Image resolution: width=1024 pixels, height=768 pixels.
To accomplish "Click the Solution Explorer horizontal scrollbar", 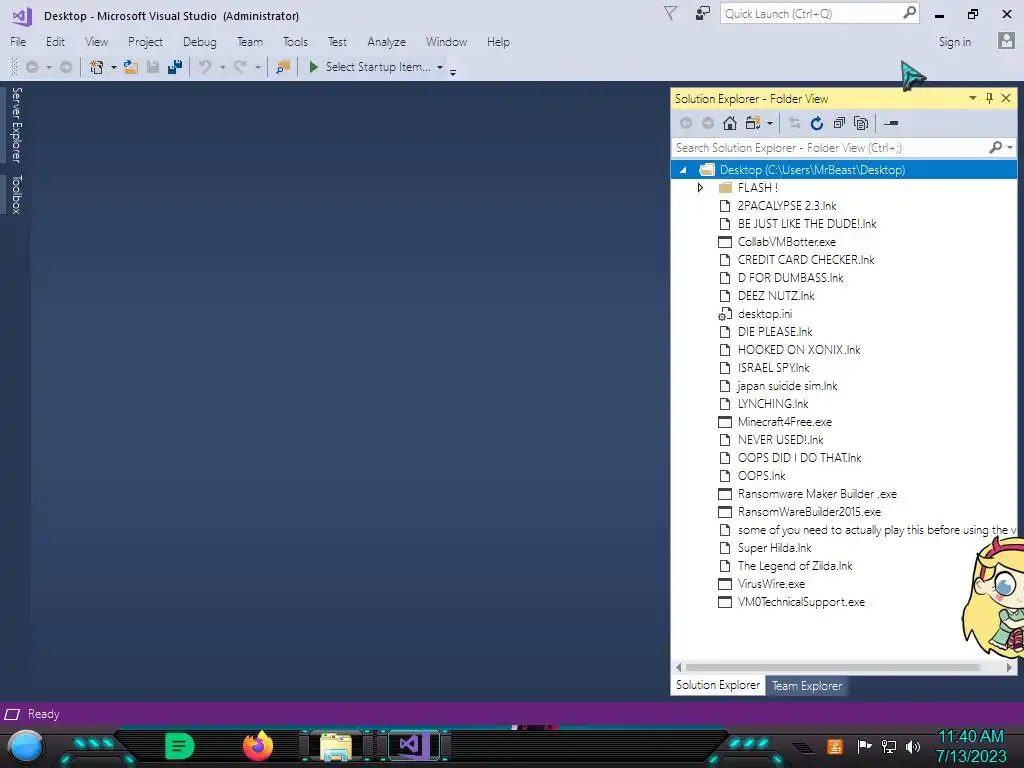I will point(833,667).
